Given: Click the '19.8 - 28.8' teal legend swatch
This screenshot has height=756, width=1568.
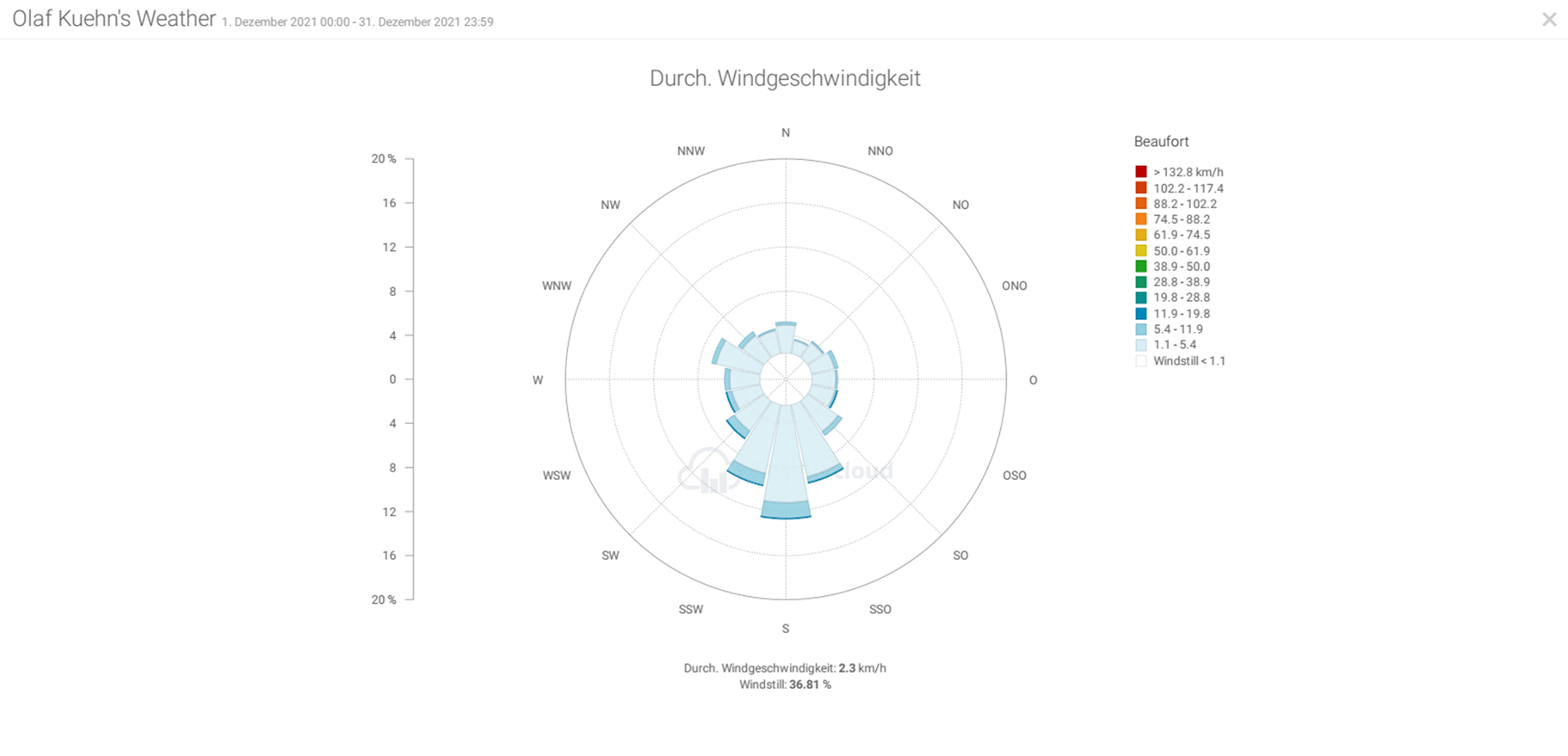Looking at the screenshot, I should point(1141,298).
